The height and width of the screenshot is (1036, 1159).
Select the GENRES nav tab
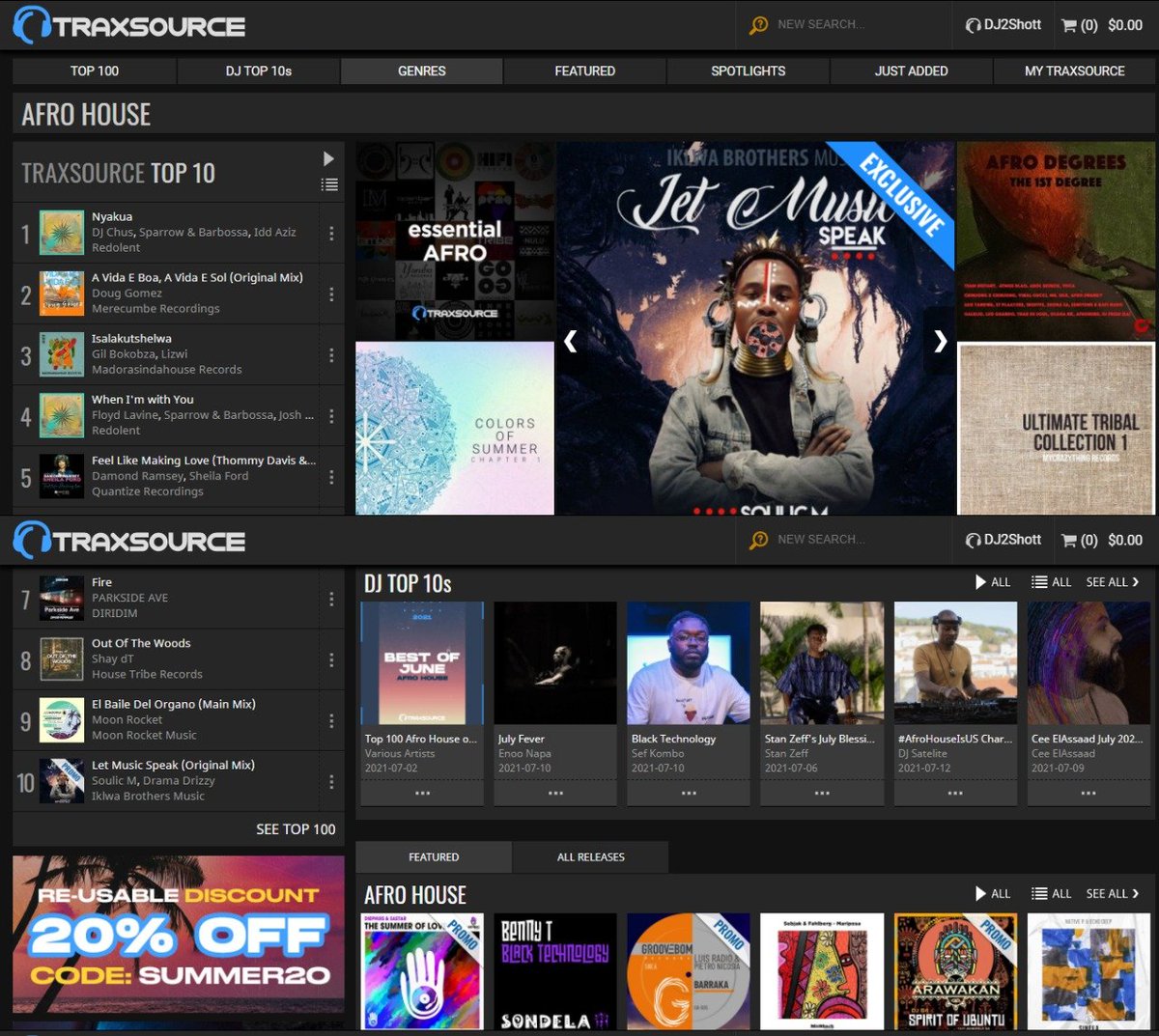pos(422,70)
